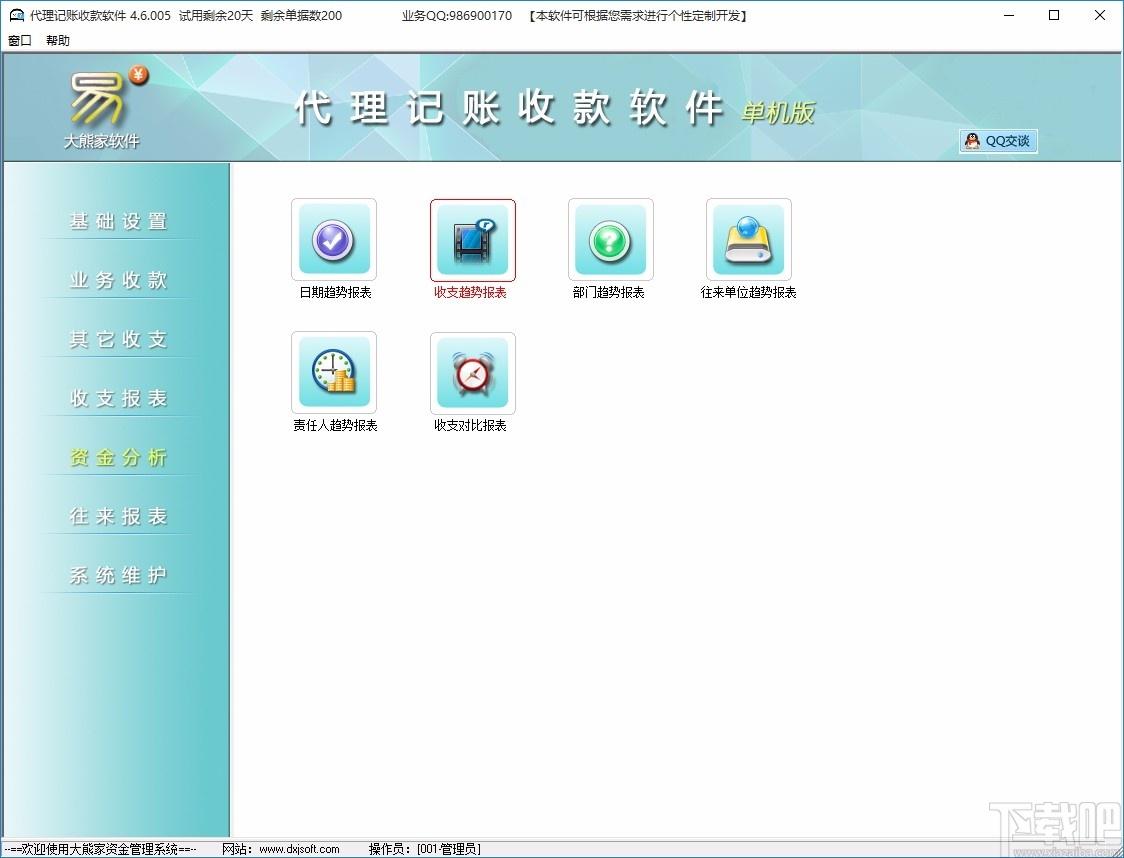
Task: Switch to 收支报表 section
Action: tap(118, 398)
